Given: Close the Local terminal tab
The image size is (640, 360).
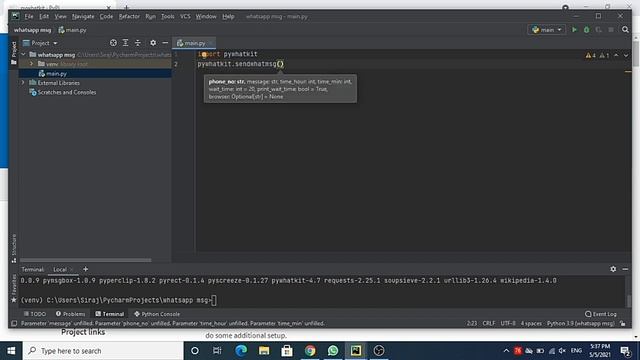Looking at the screenshot, I should coord(71,269).
